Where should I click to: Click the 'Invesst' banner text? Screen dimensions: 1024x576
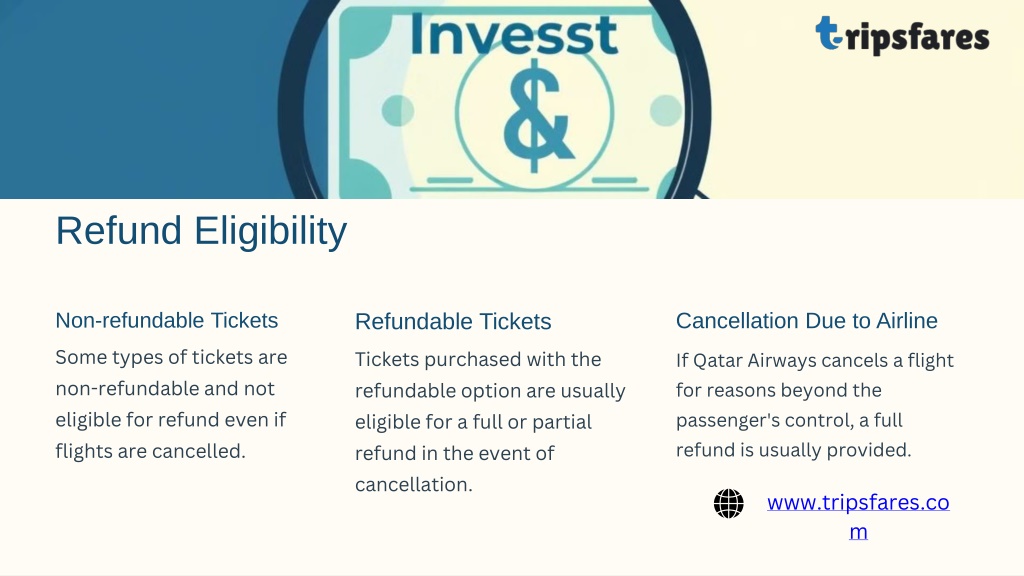[x=514, y=35]
